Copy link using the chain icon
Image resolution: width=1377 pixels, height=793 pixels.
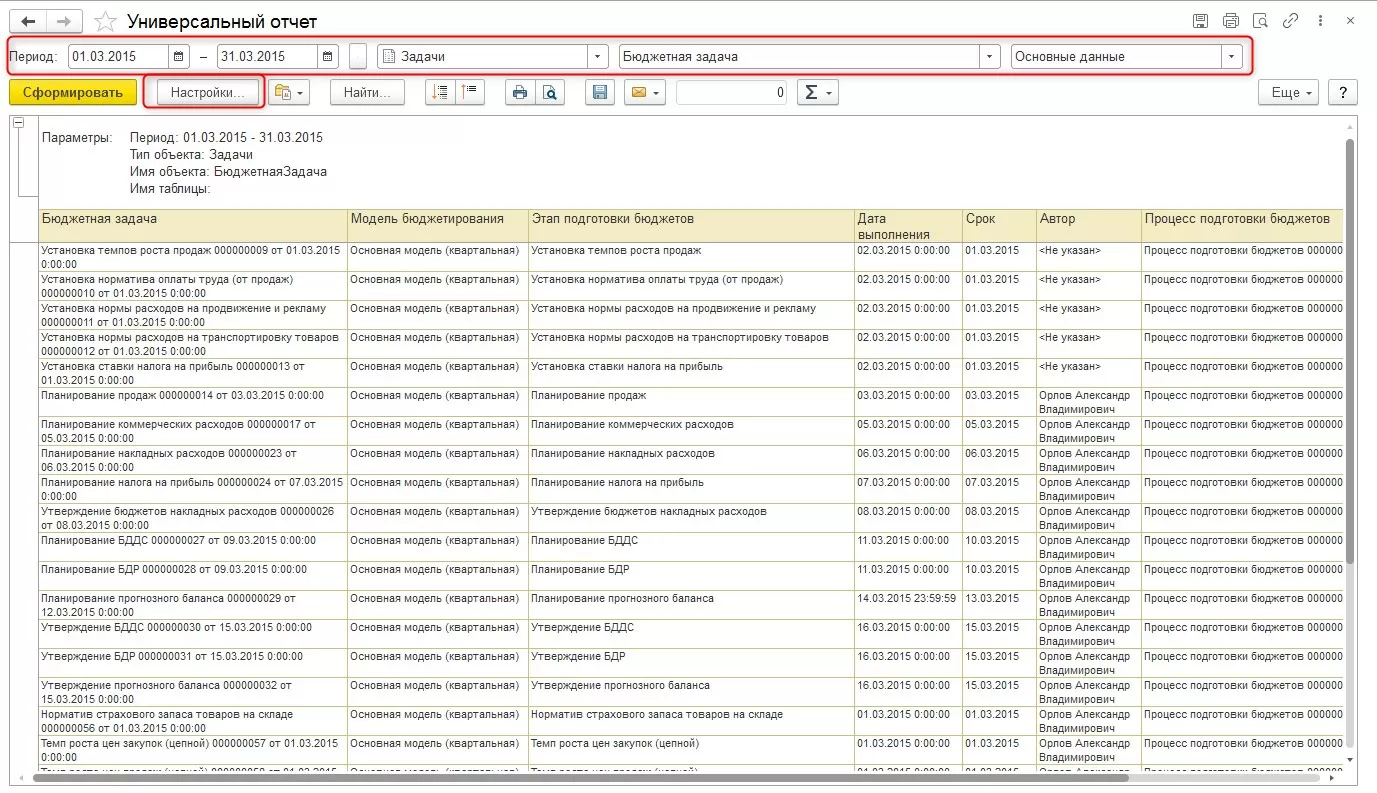click(1290, 21)
